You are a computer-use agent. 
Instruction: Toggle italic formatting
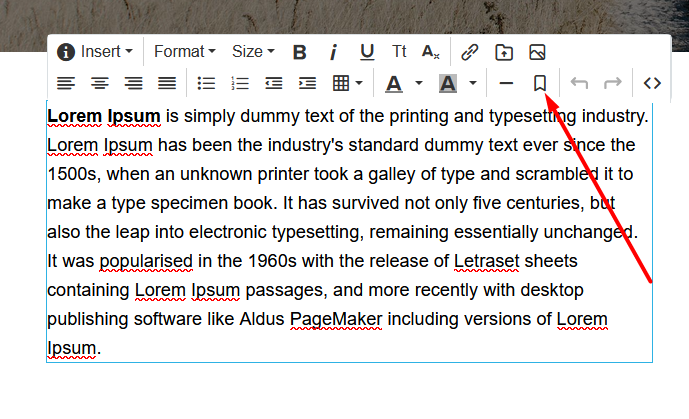pos(333,52)
